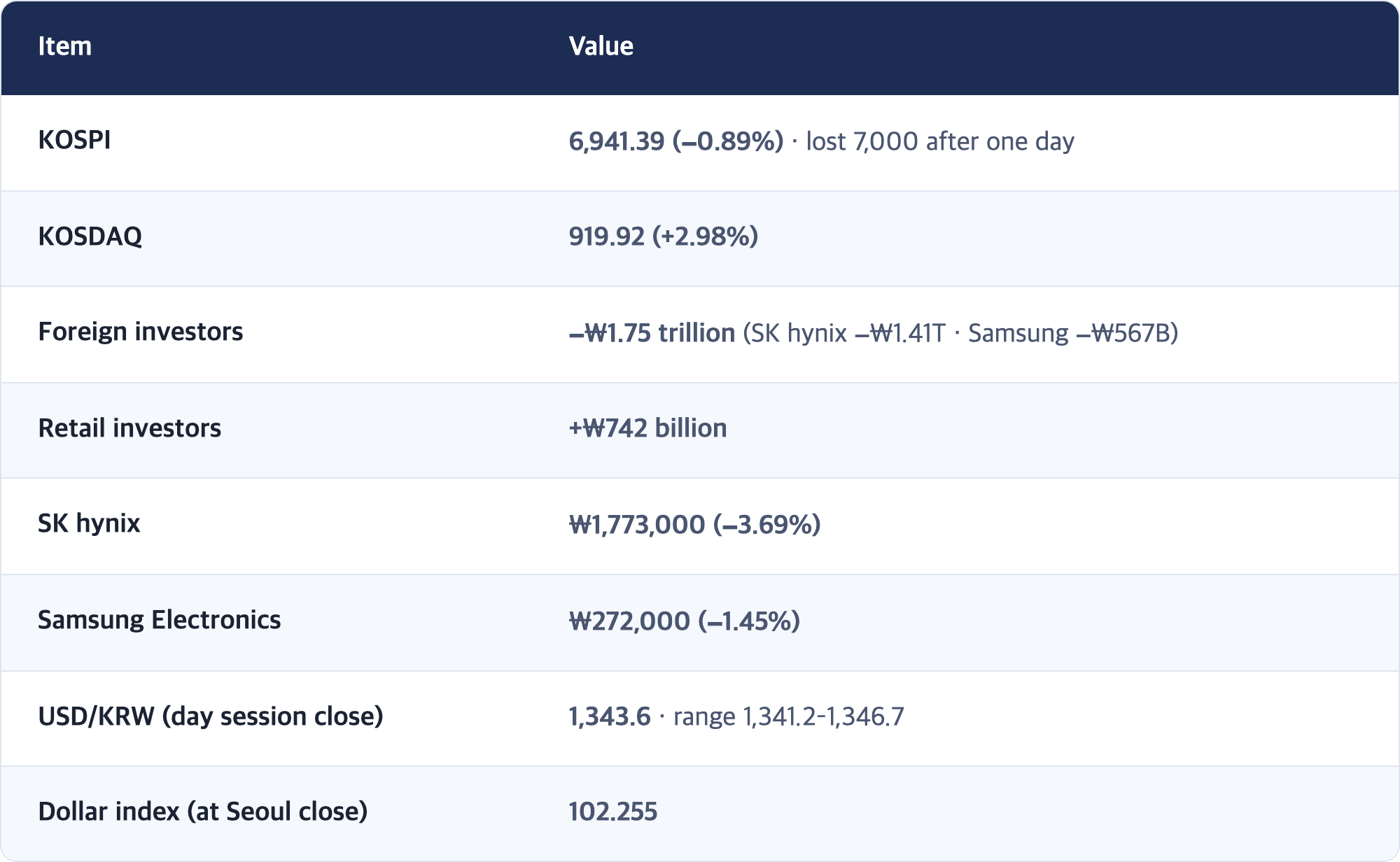Click the '₩272,000 (–1.45%)' value
1400x862 pixels.
684,621
